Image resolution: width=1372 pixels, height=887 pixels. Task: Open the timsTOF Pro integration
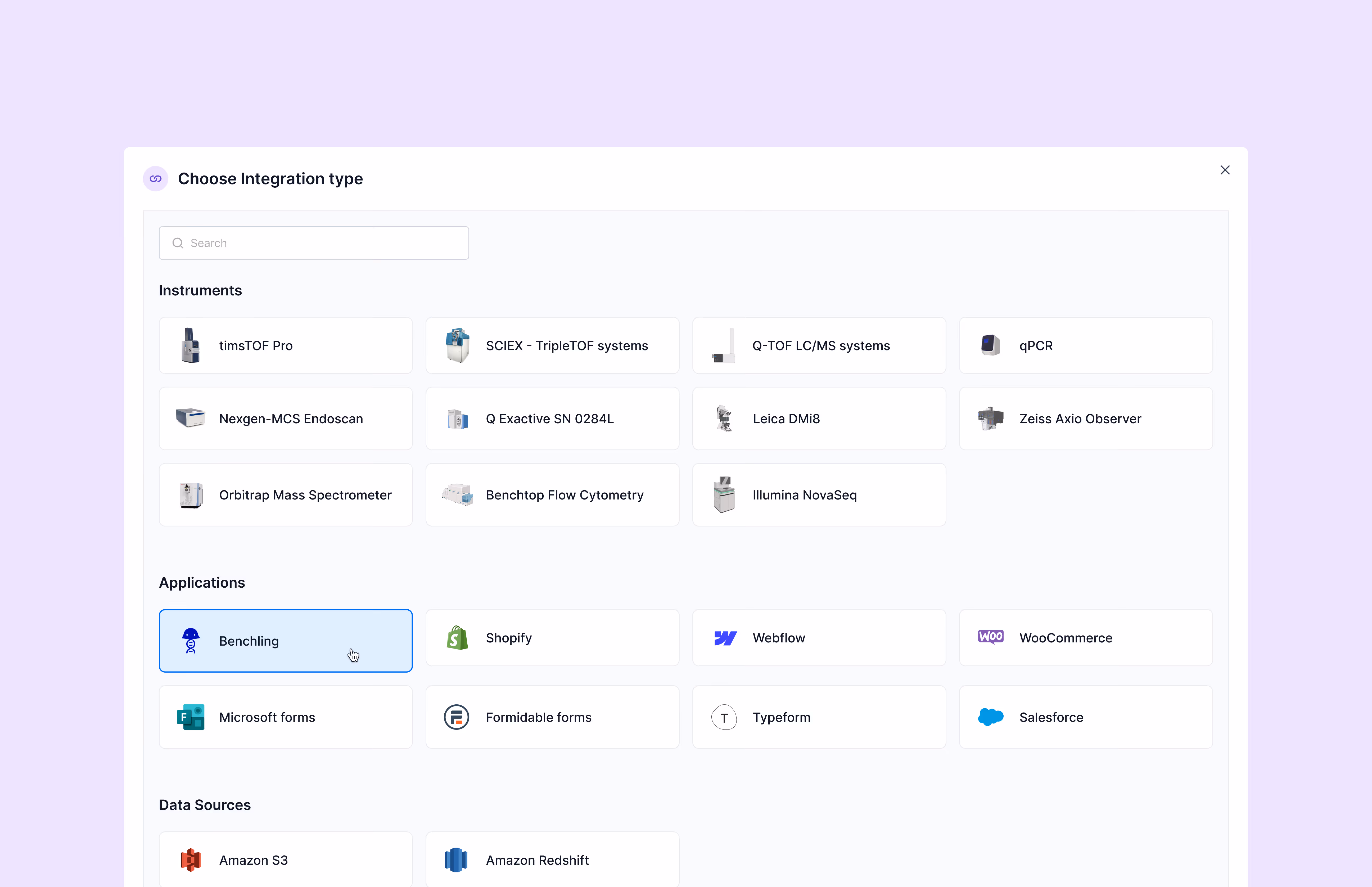(286, 345)
